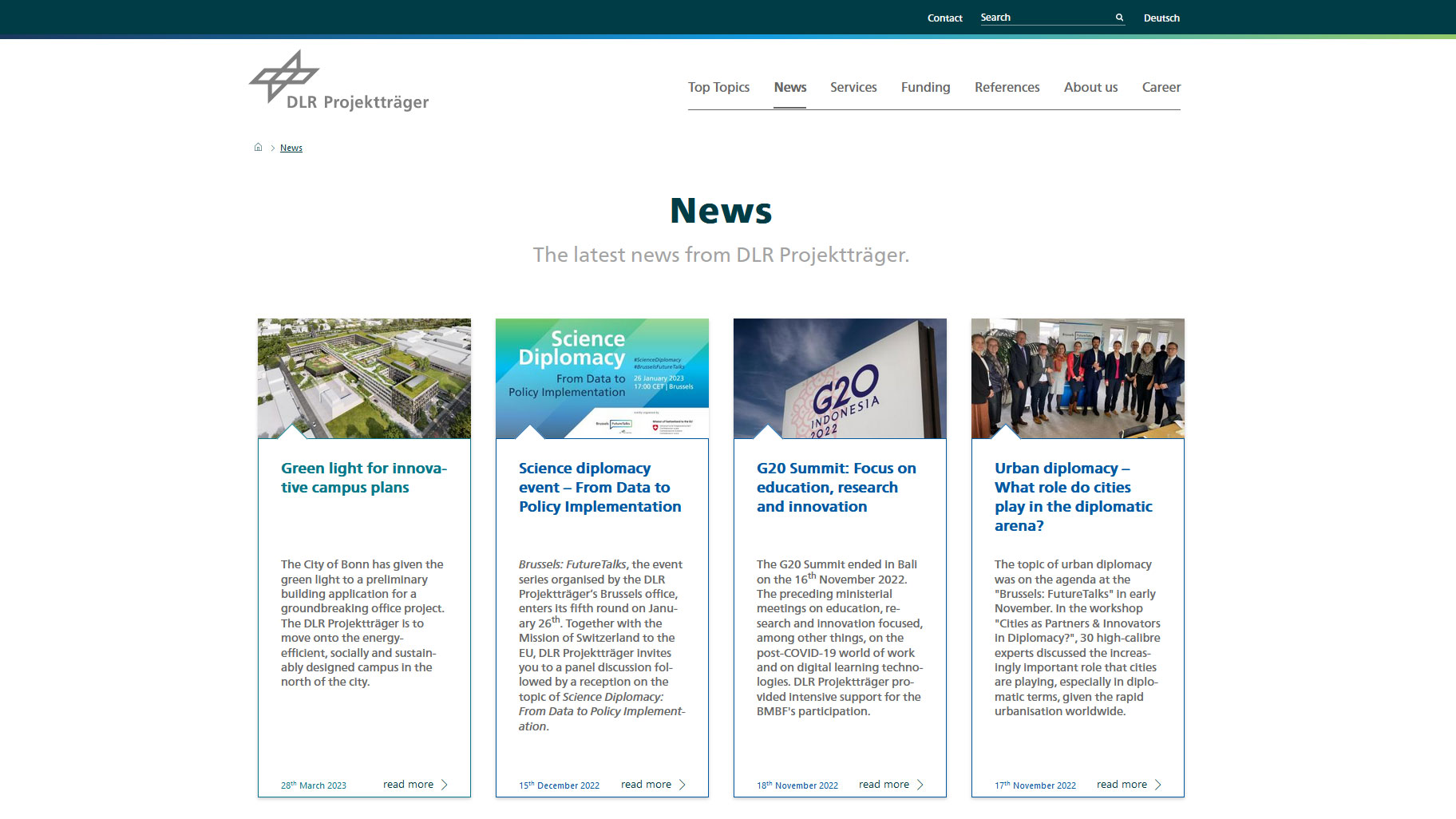1456x819 pixels.
Task: Switch language to Deutsch
Action: 1161,18
